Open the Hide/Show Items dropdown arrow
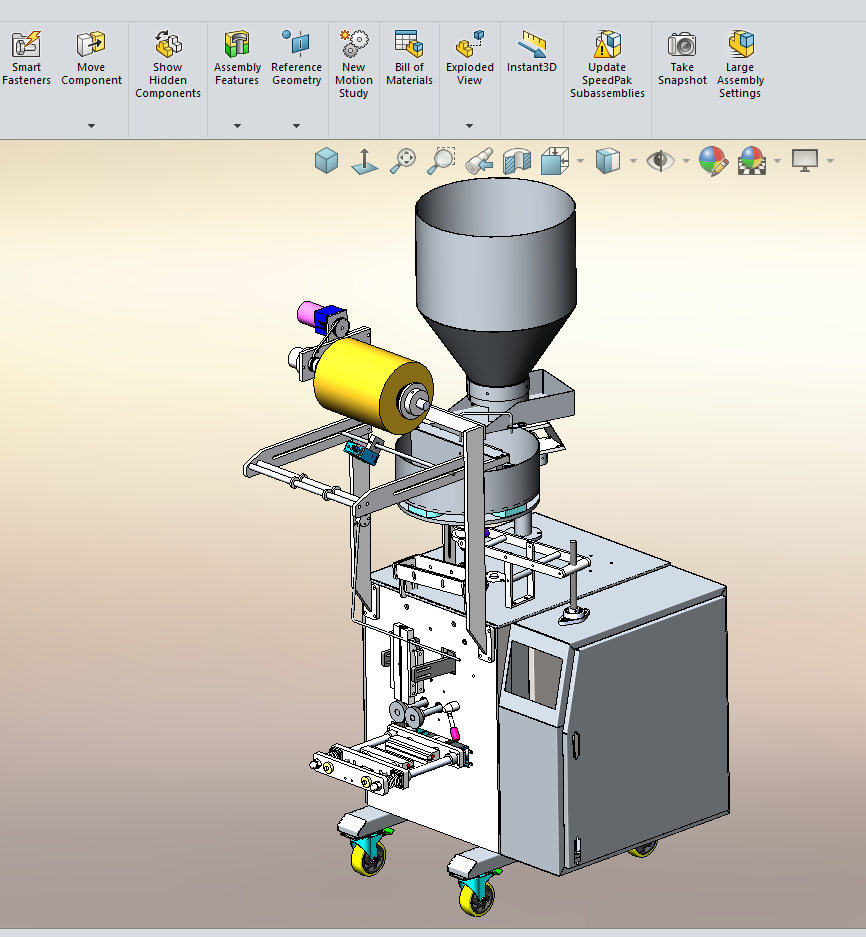 coord(686,161)
